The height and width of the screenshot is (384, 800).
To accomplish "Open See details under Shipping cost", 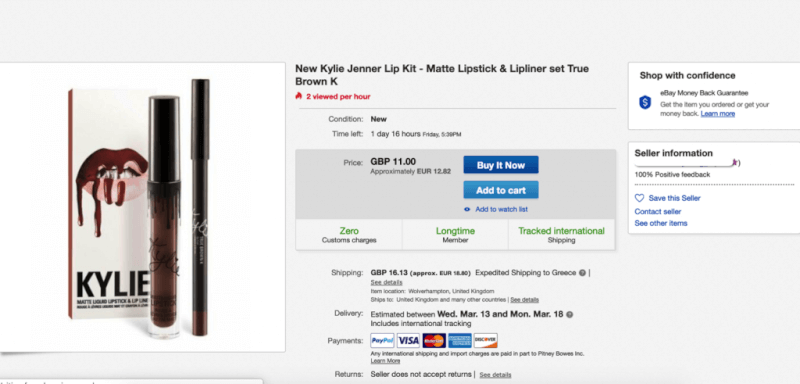I will pyautogui.click(x=386, y=283).
